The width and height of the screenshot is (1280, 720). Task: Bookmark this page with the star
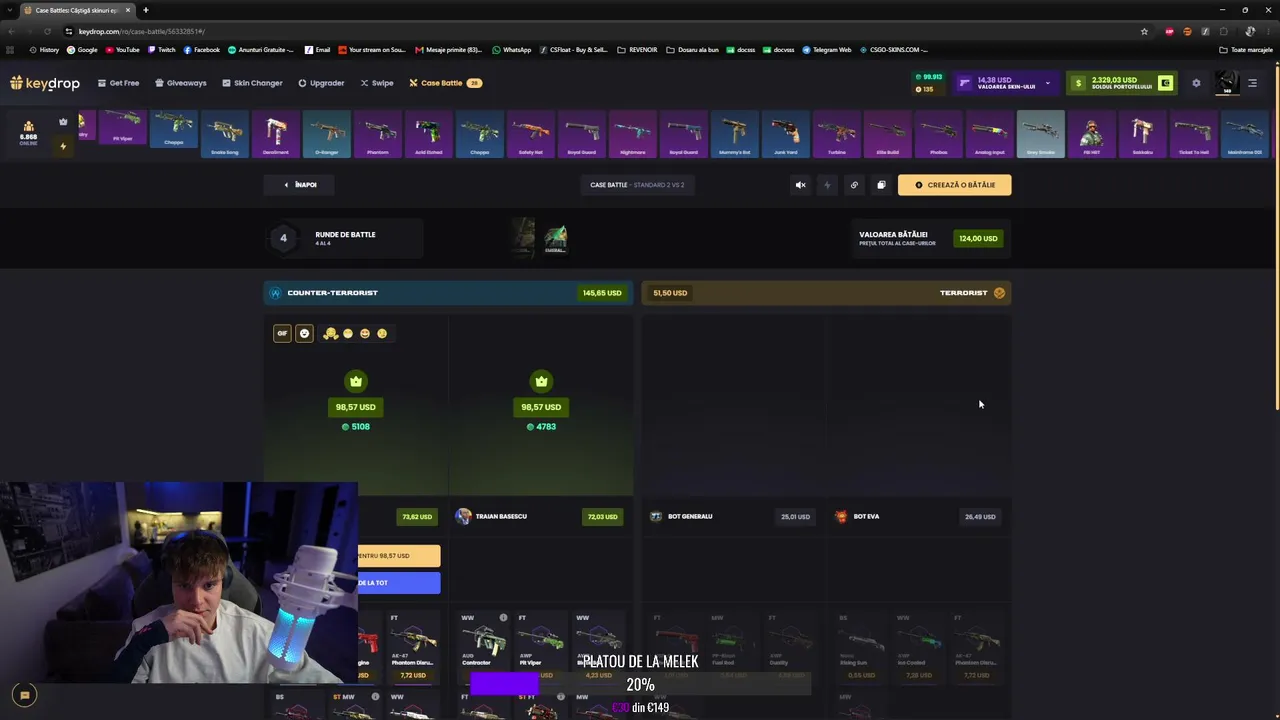tap(1144, 31)
